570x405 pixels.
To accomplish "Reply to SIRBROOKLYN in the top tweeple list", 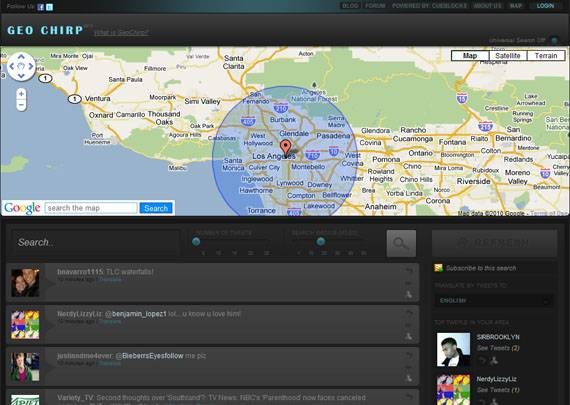I will [x=482, y=361].
